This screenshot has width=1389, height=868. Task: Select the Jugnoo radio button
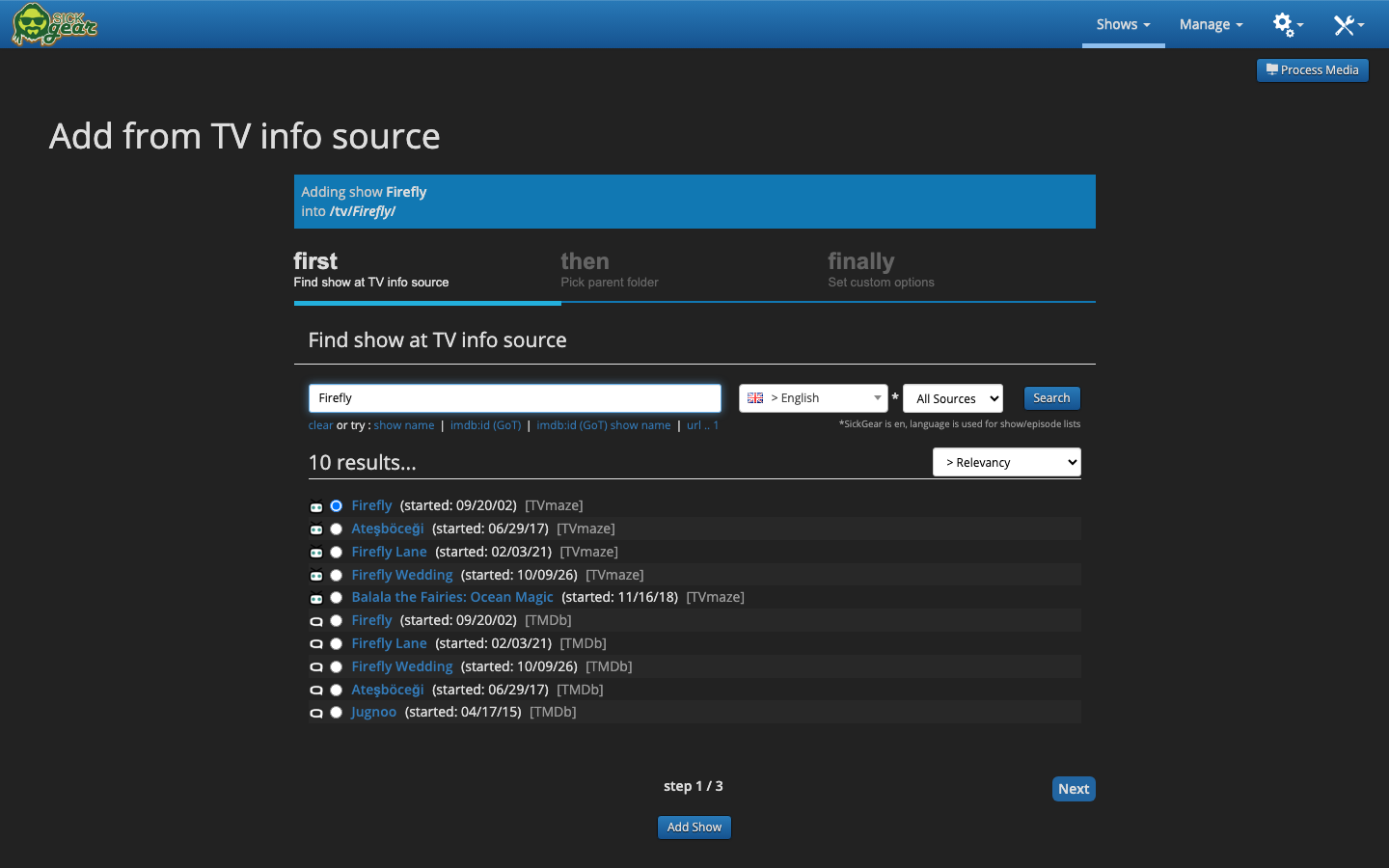[336, 713]
